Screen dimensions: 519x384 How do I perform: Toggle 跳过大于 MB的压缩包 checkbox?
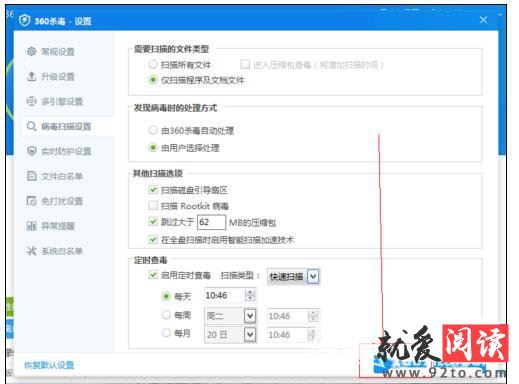[x=153, y=222]
